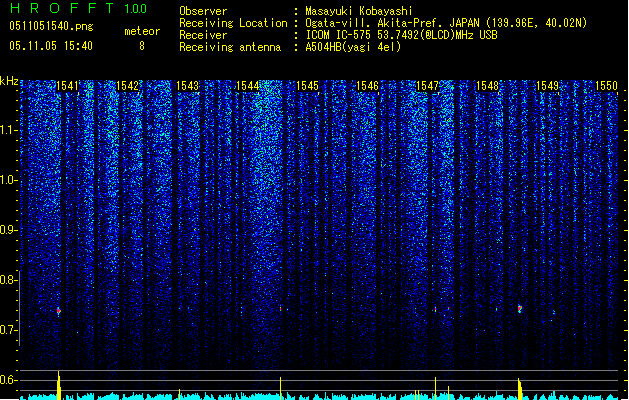
Task: Click the A504HB(yagi 4el) antenna text
Action: point(353,47)
